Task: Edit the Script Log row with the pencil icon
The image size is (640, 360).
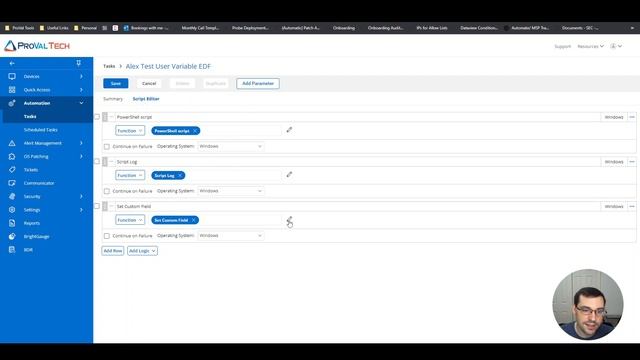Action: [x=289, y=175]
